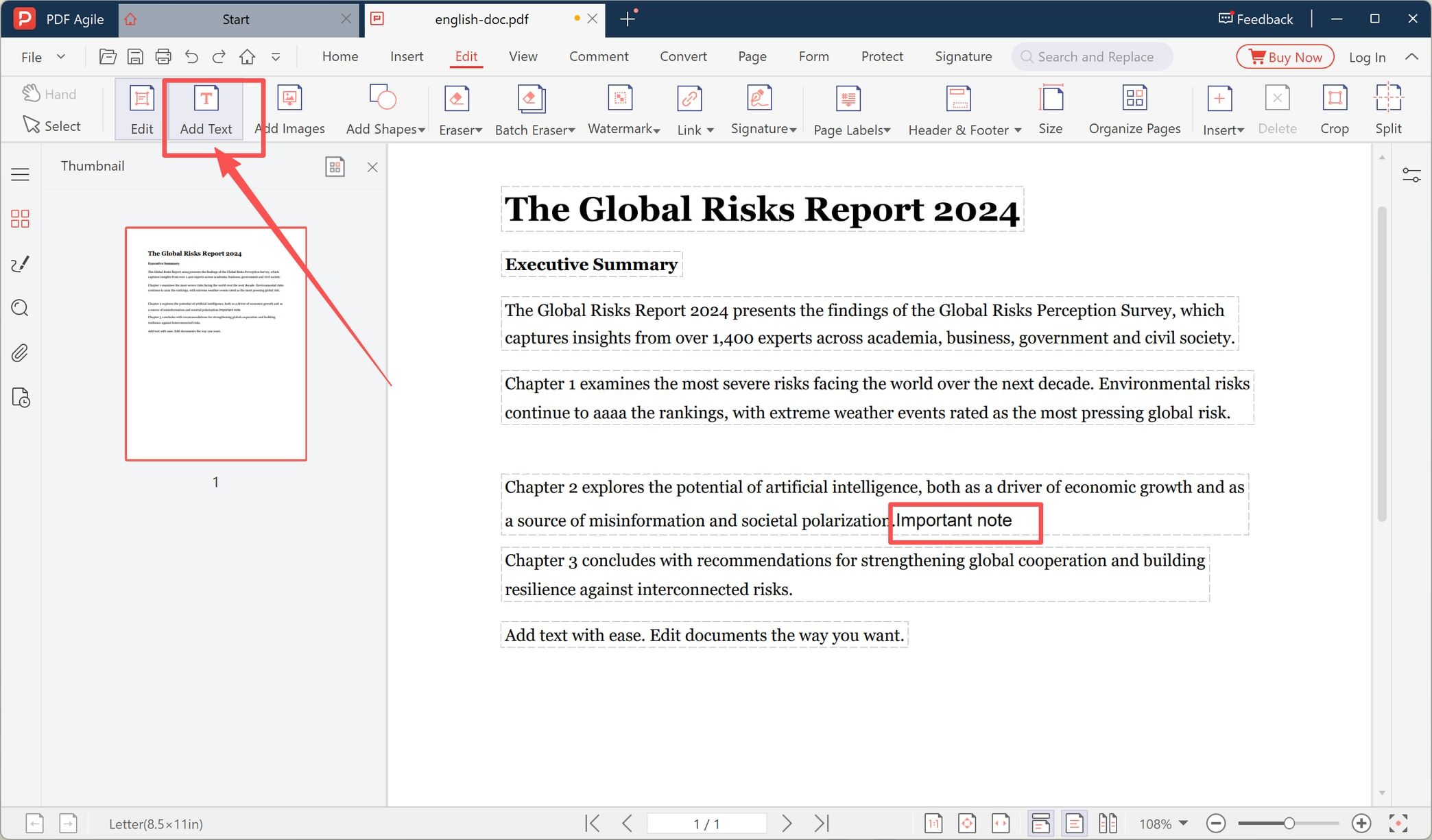Open the Protect tab

tap(882, 56)
